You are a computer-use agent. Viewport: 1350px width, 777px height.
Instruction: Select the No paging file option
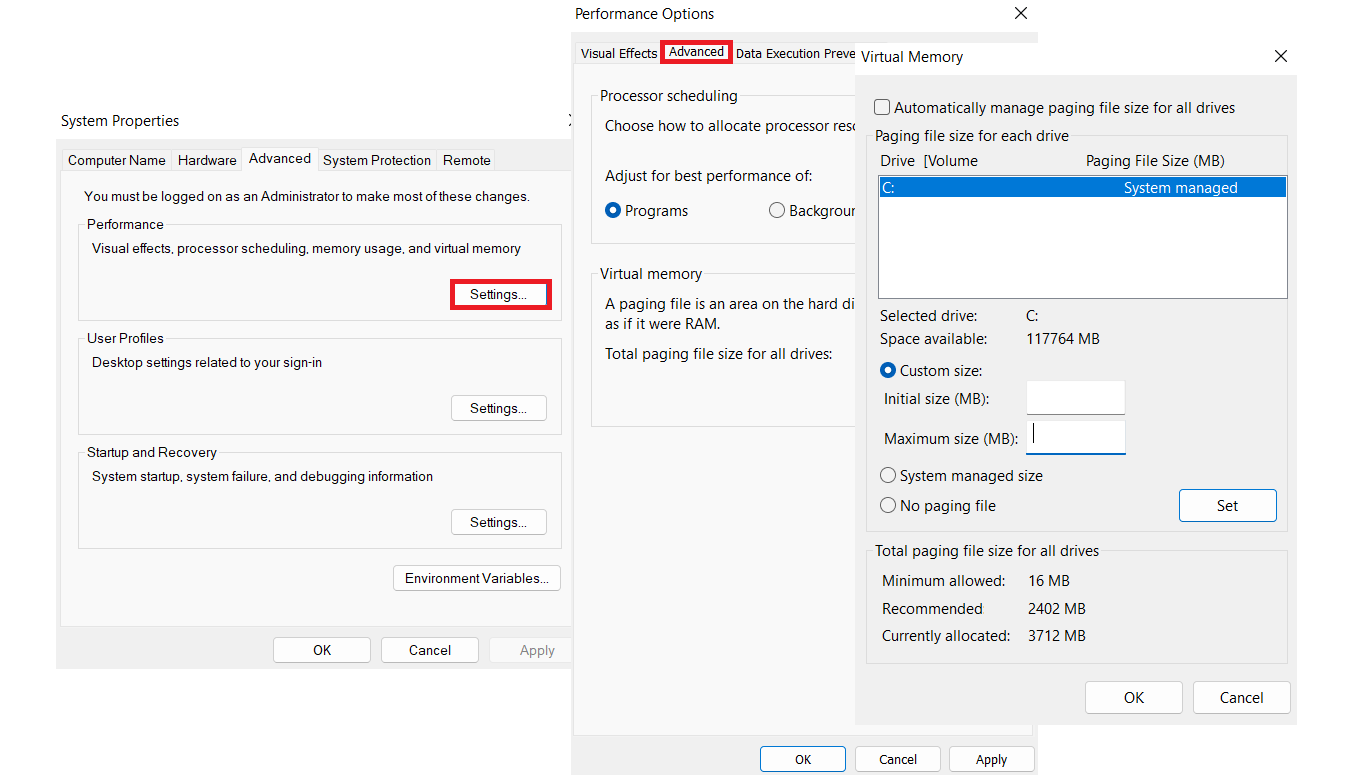888,506
